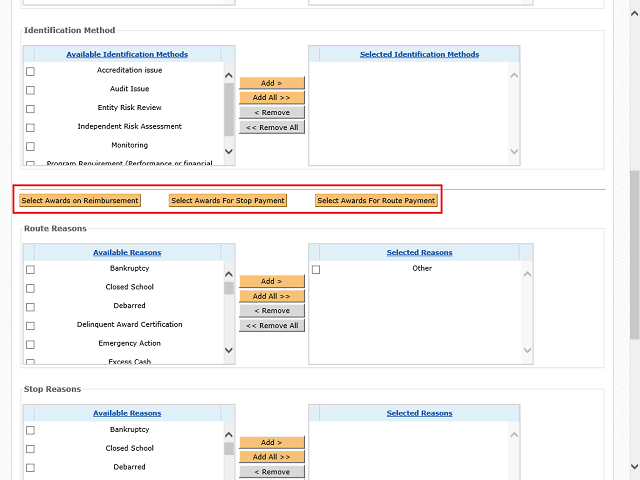Click Available Reasons link in Stop Reasons
Viewport: 640px width, 480px height.
click(x=127, y=413)
